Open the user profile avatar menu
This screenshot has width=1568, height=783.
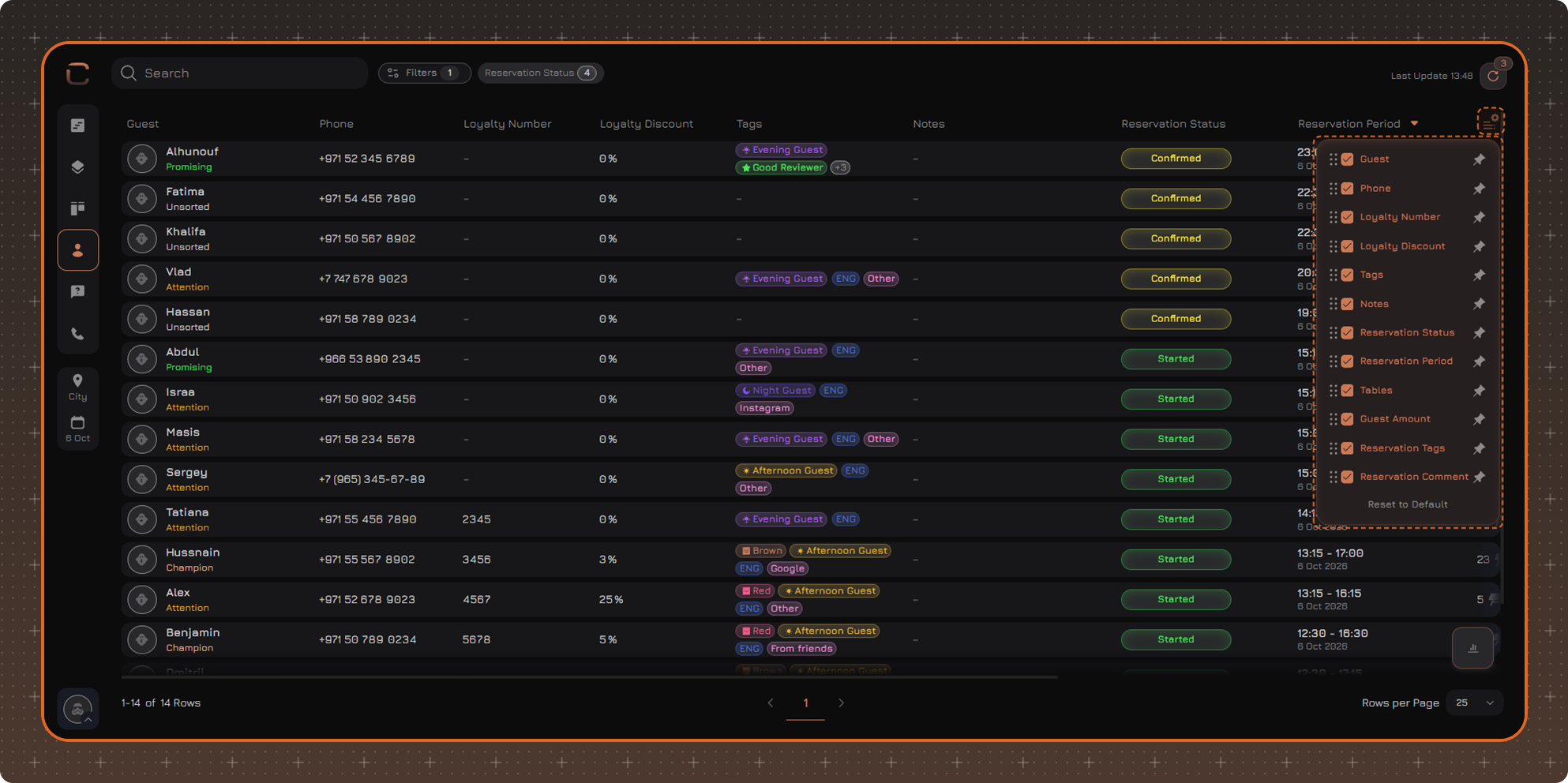pos(77,709)
